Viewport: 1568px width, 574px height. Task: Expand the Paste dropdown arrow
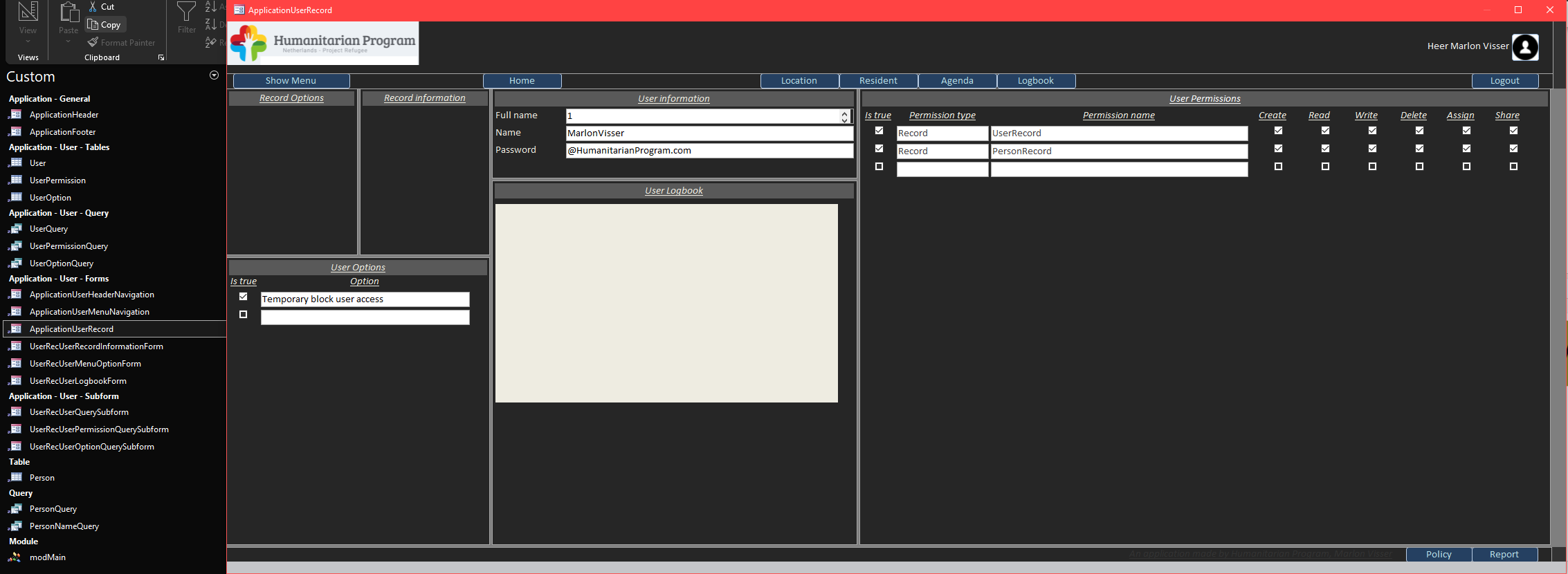coord(68,41)
